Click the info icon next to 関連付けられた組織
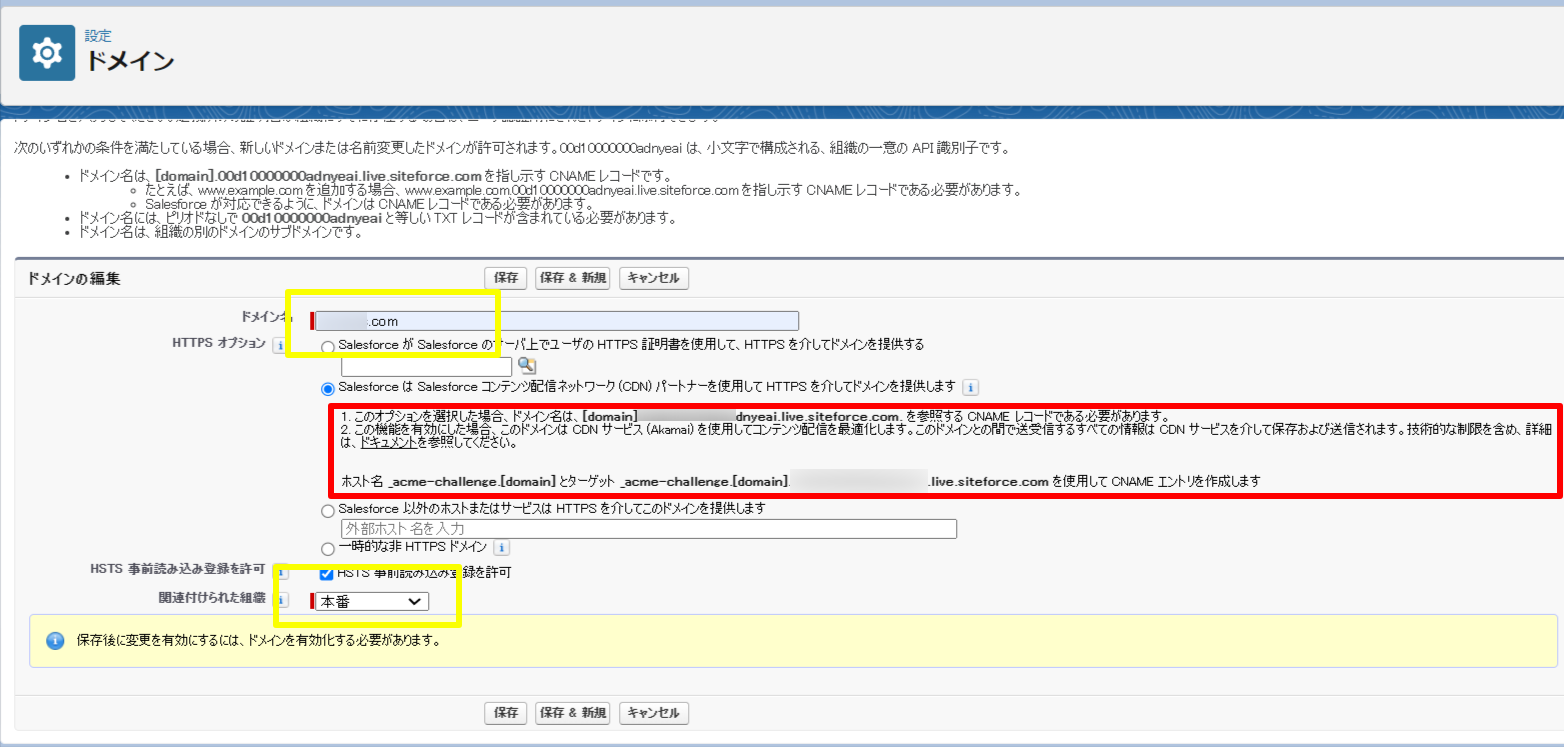The width and height of the screenshot is (1564, 747). 281,600
